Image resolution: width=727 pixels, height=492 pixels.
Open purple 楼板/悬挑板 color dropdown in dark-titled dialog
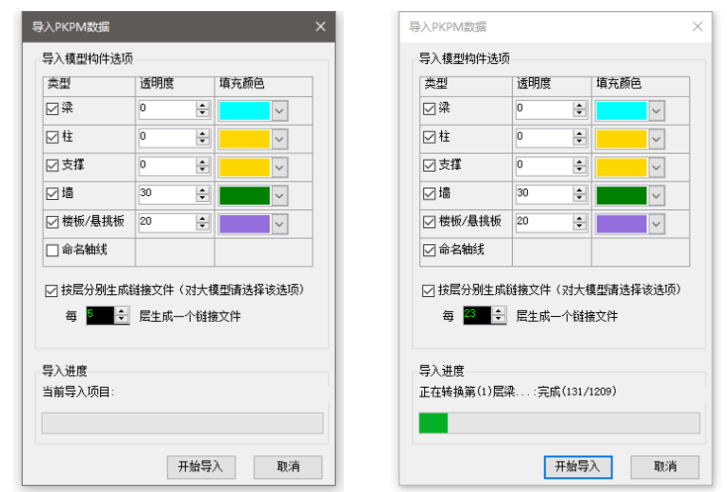pos(280,223)
